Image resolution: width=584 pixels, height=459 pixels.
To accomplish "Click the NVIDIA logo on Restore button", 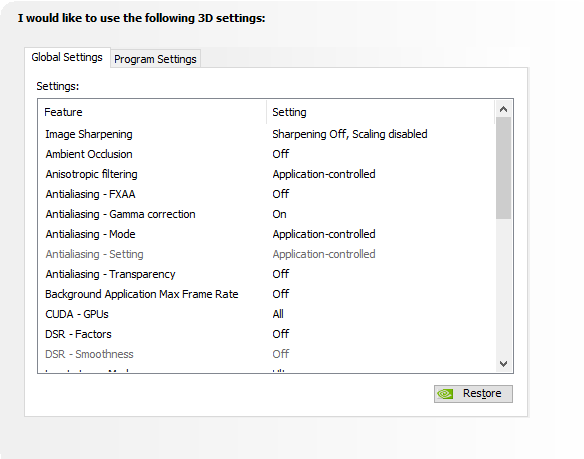I will (x=445, y=394).
